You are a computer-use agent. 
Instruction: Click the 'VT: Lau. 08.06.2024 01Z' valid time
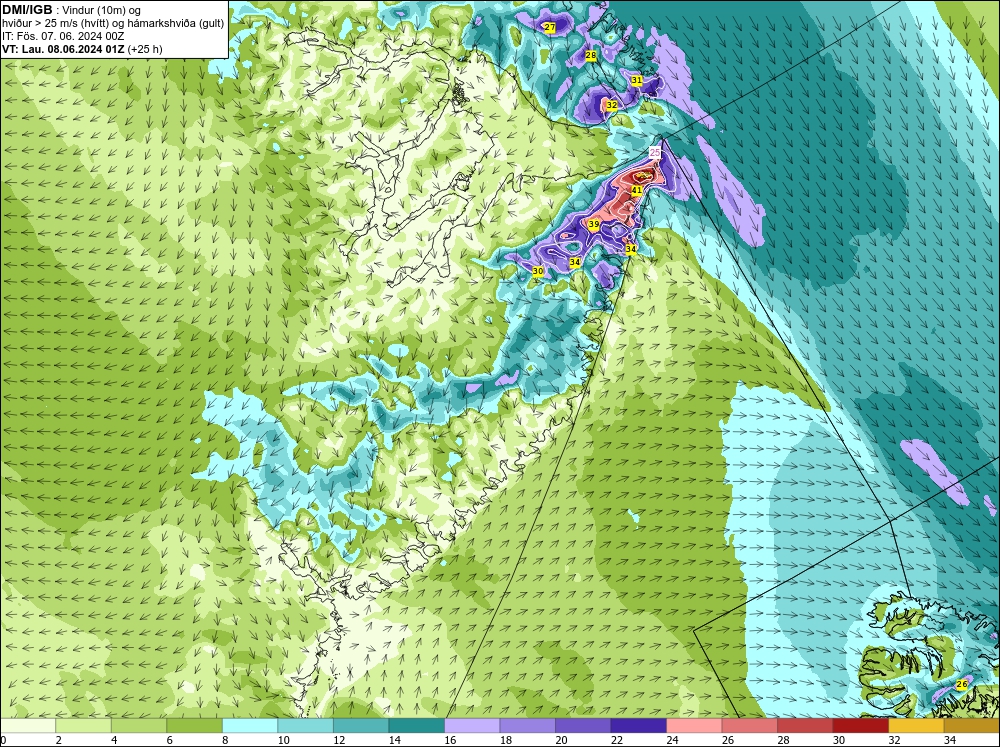63,49
